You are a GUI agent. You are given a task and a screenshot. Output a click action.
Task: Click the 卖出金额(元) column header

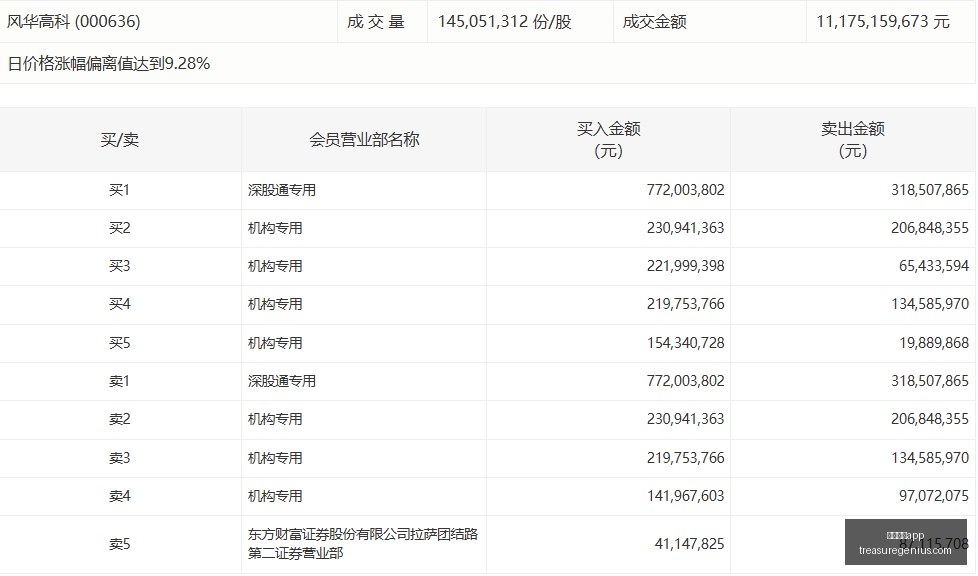pos(853,140)
